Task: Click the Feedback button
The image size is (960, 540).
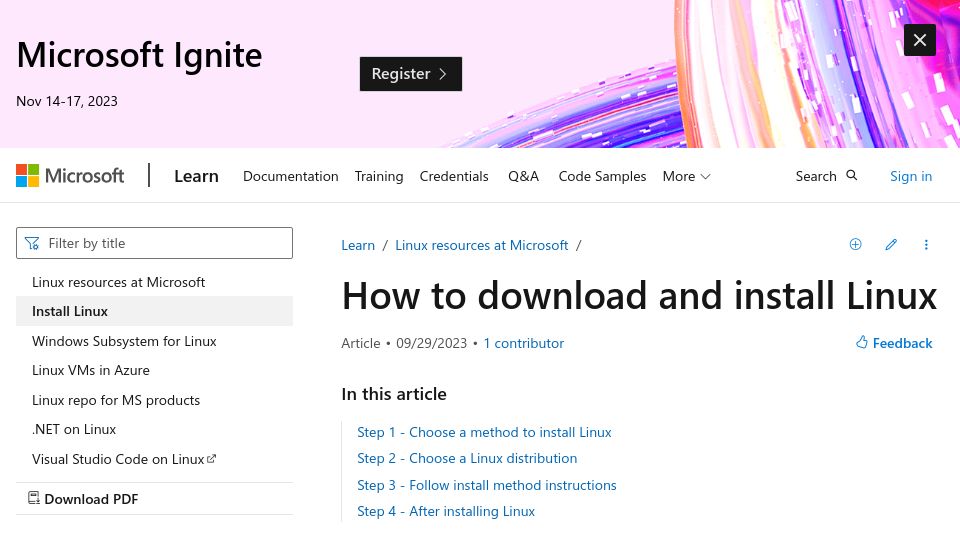Action: 894,343
